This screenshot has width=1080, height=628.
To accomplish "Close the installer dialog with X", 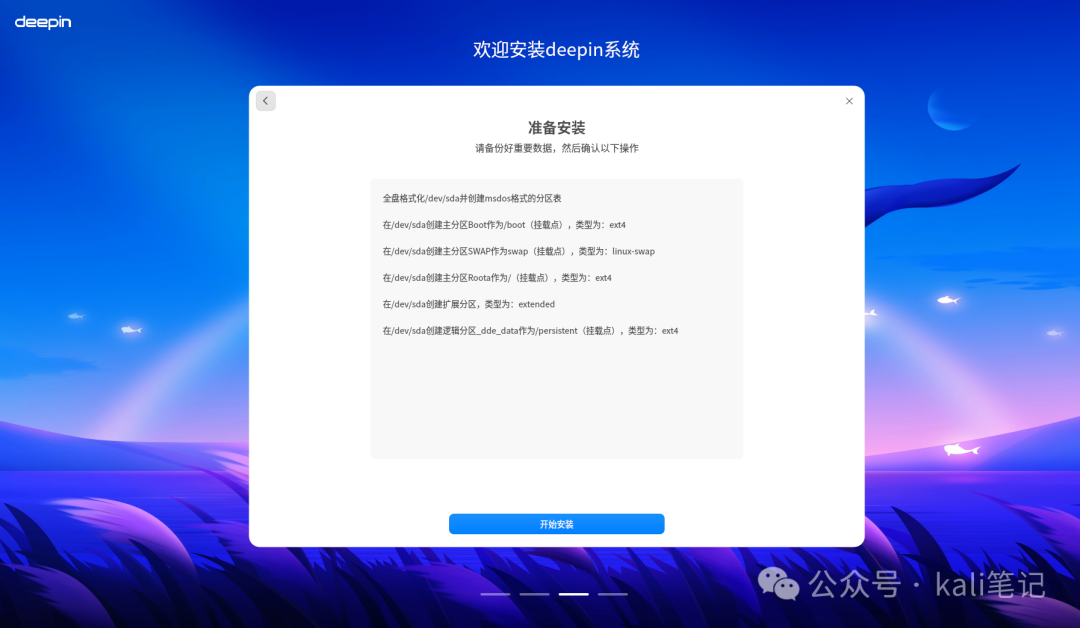I will (x=849, y=101).
